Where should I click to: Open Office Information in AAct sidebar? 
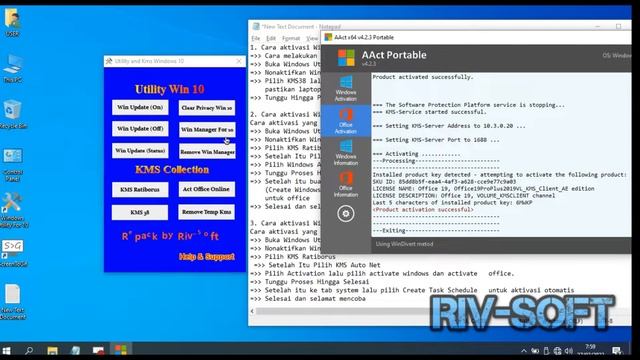[x=346, y=184]
